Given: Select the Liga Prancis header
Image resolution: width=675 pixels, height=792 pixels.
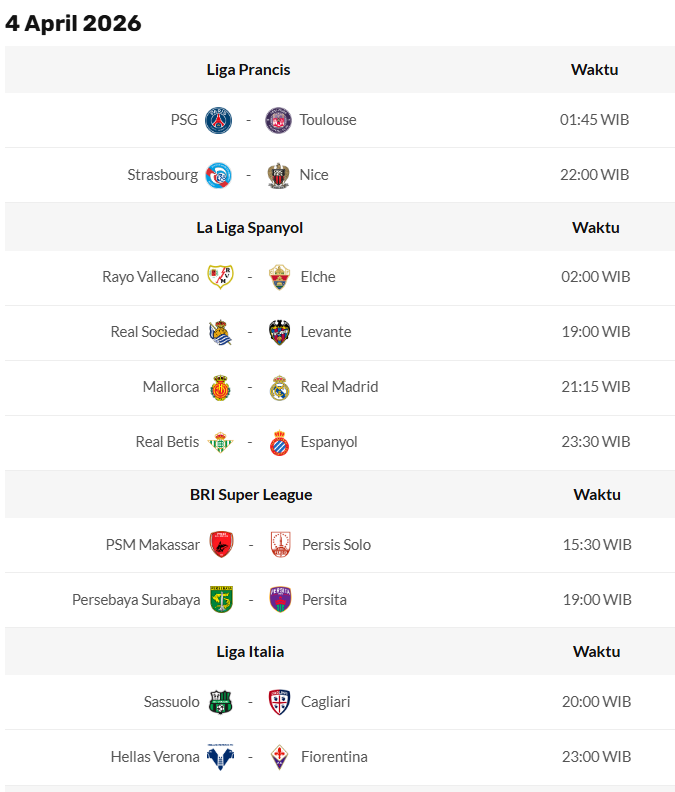Looking at the screenshot, I should [248, 70].
